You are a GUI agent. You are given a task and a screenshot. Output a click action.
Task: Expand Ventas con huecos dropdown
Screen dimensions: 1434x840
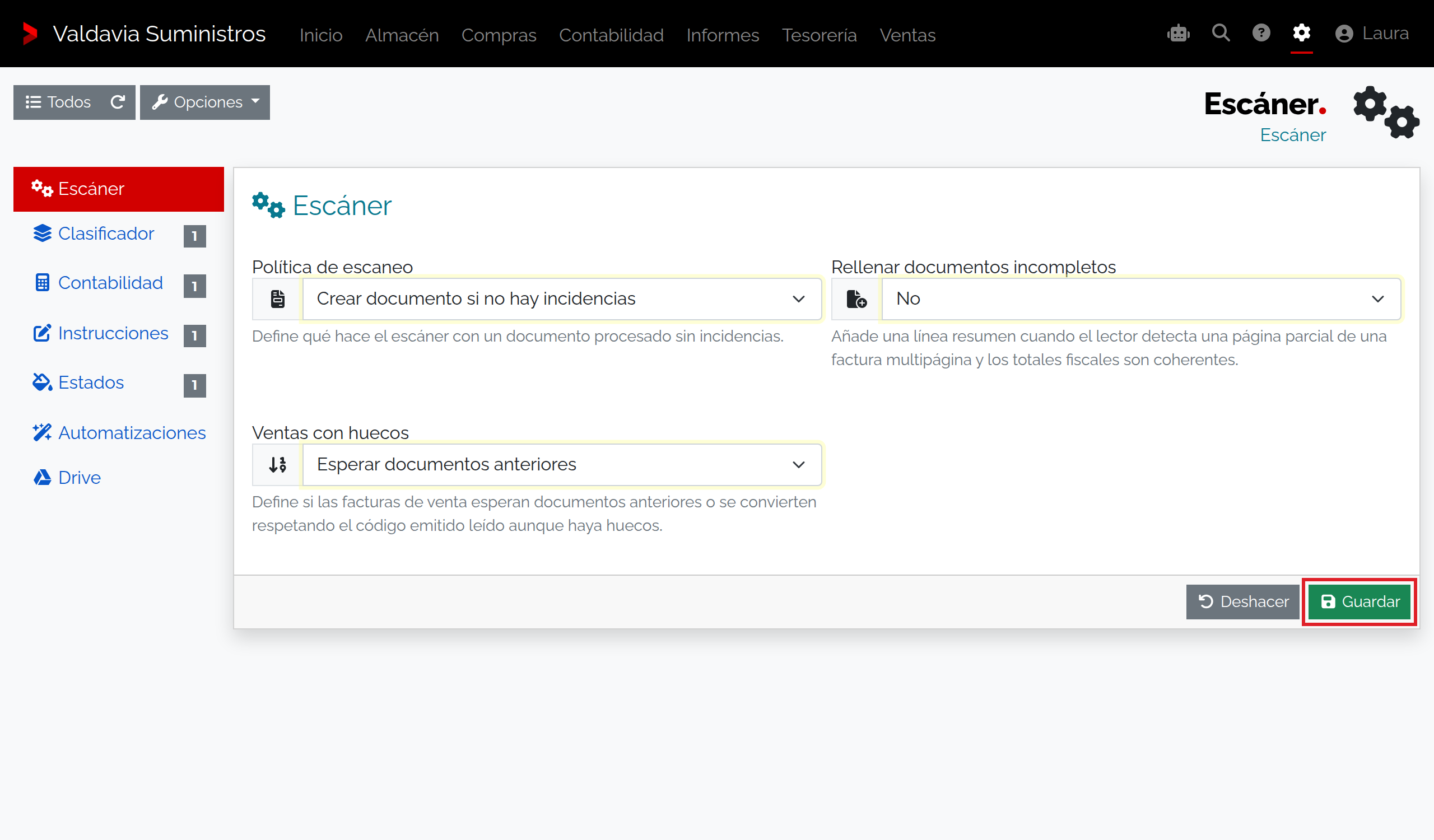pos(562,465)
